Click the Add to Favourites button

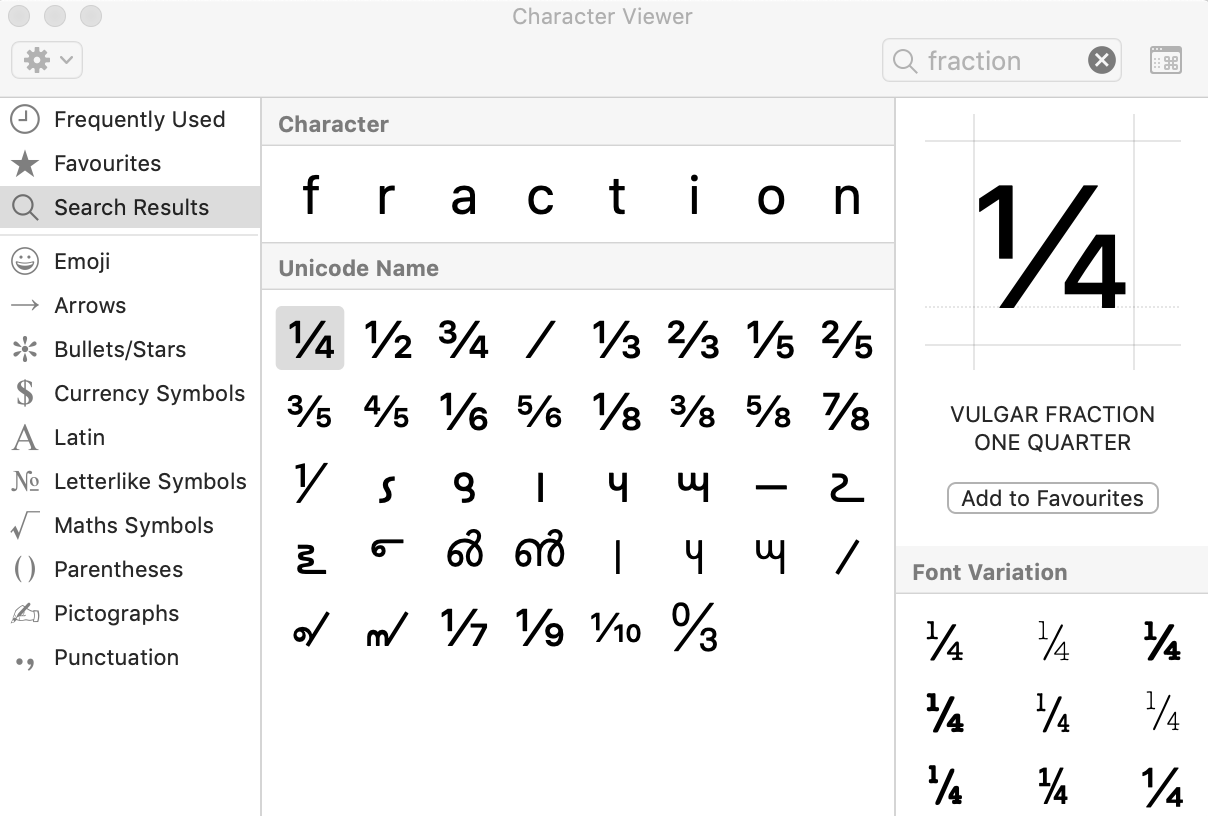pyautogui.click(x=1052, y=498)
